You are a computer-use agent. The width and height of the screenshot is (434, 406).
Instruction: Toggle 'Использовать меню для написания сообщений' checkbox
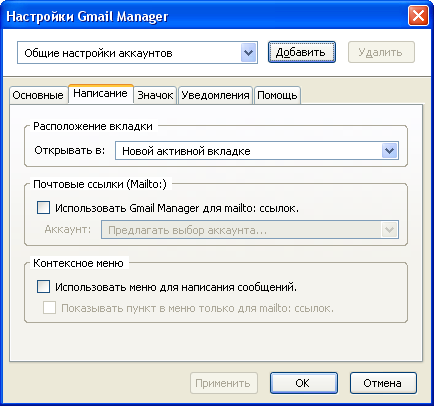tap(43, 287)
